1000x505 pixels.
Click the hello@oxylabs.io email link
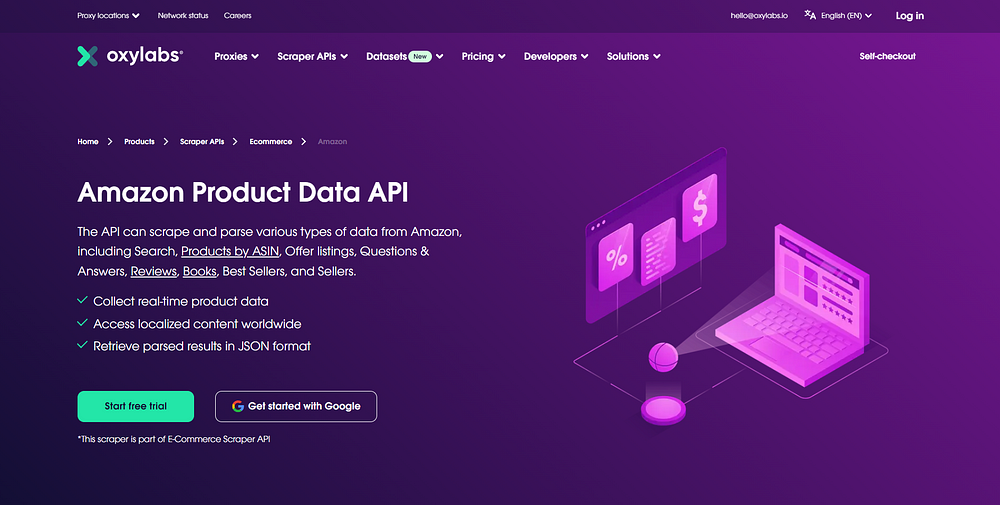(x=759, y=15)
